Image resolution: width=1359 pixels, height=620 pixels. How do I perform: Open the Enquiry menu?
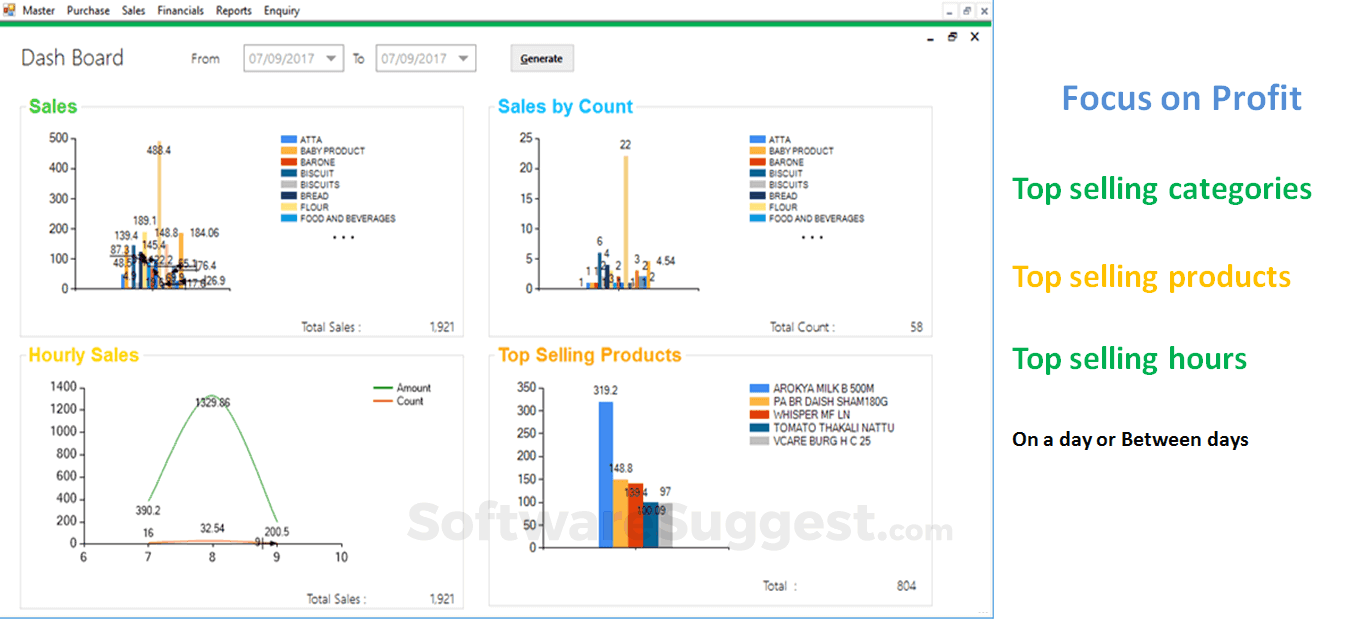tap(280, 10)
